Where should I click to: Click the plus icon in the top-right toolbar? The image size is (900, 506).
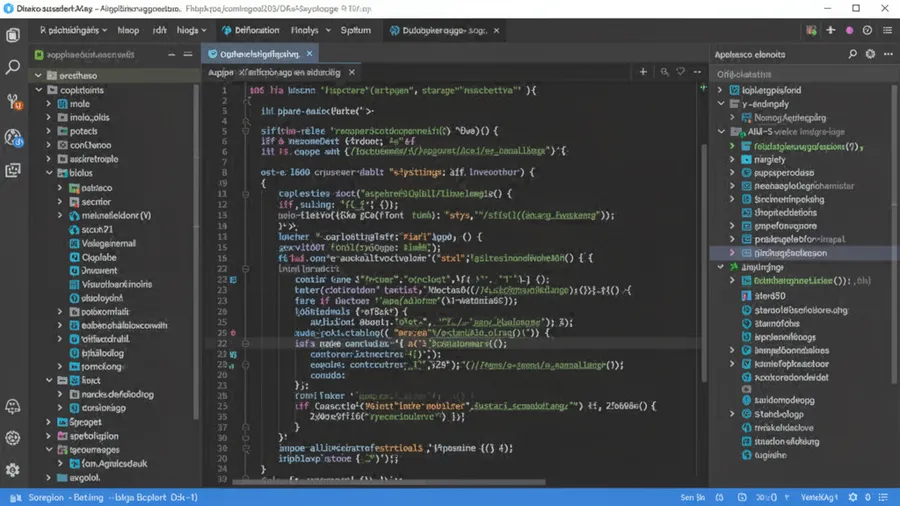(831, 30)
